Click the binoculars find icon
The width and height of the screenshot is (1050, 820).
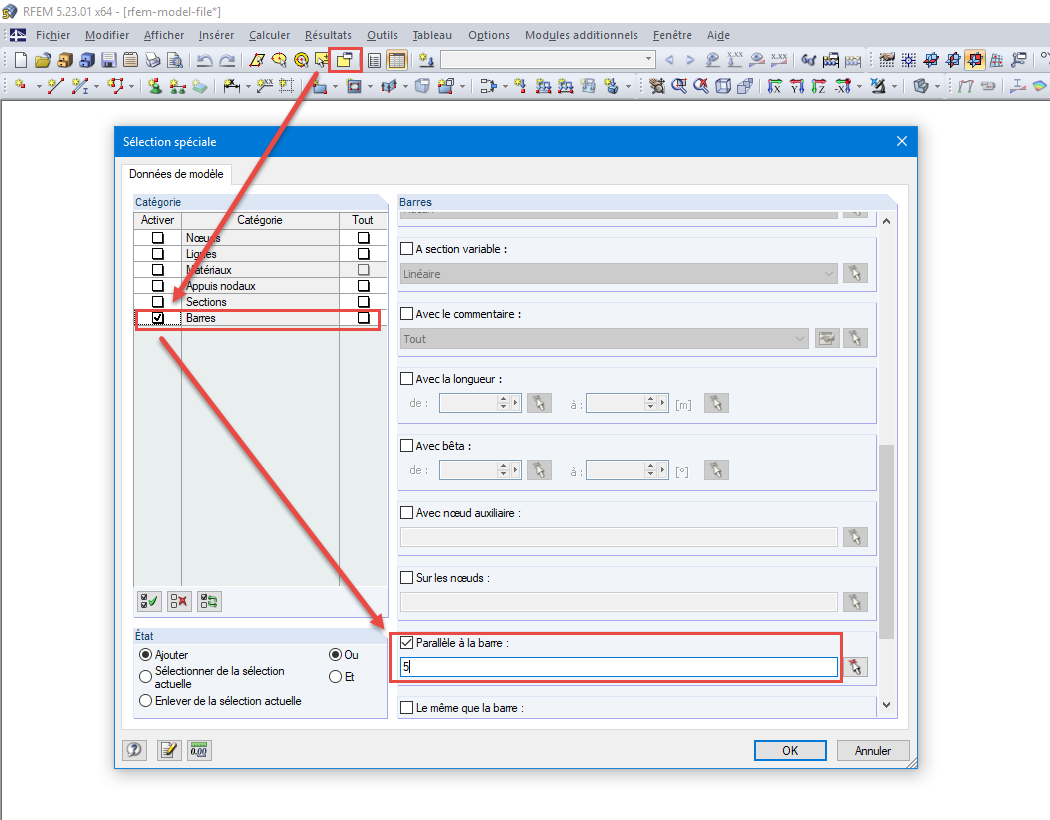(808, 60)
